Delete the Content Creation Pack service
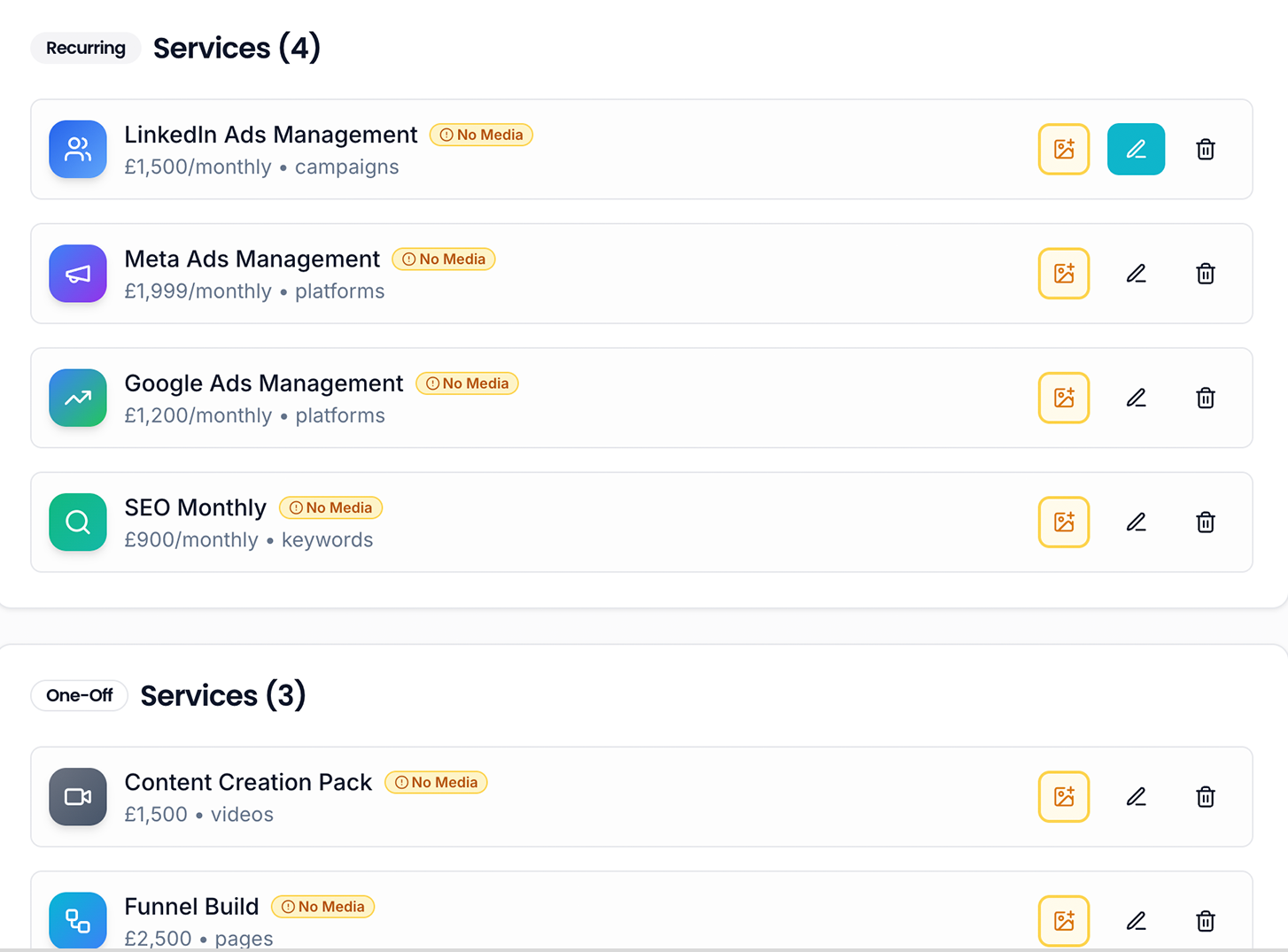Viewport: 1288px width, 952px height. point(1205,797)
